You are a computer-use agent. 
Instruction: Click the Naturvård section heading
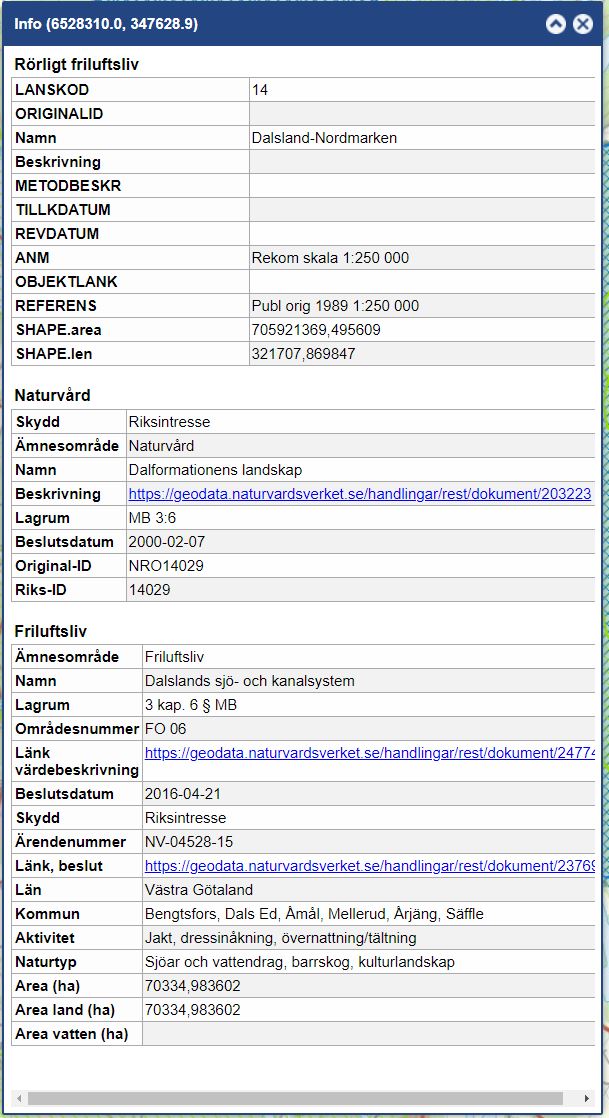(52, 396)
